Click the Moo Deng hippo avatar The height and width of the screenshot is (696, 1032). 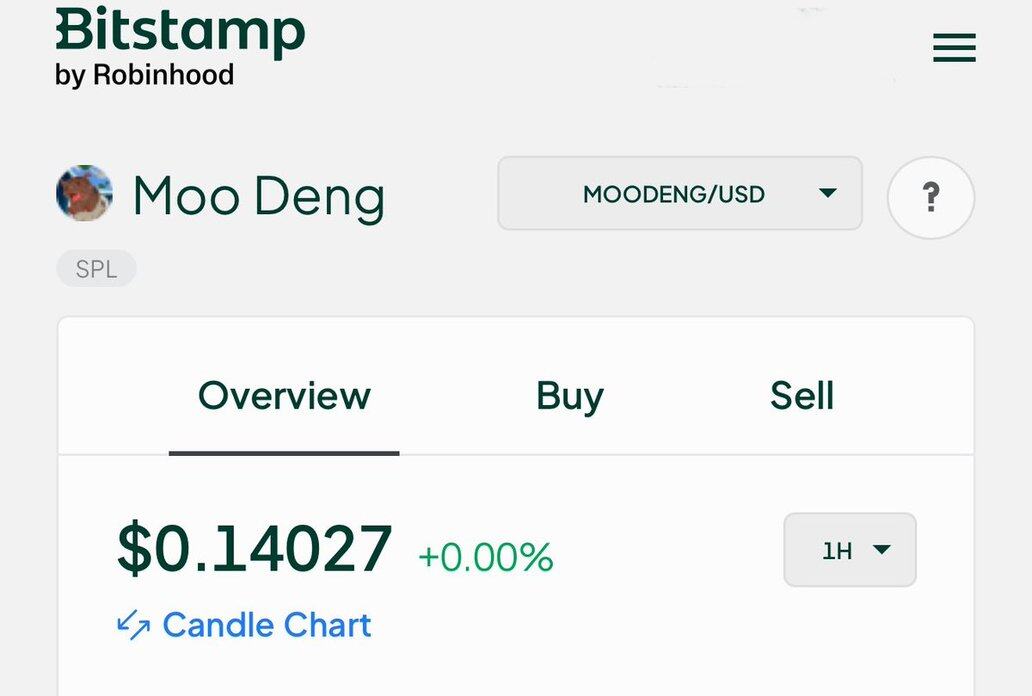click(84, 193)
